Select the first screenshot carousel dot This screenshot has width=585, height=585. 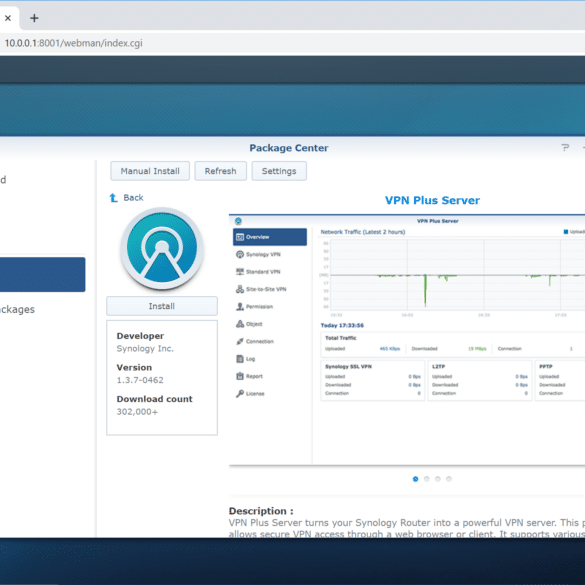coord(415,479)
